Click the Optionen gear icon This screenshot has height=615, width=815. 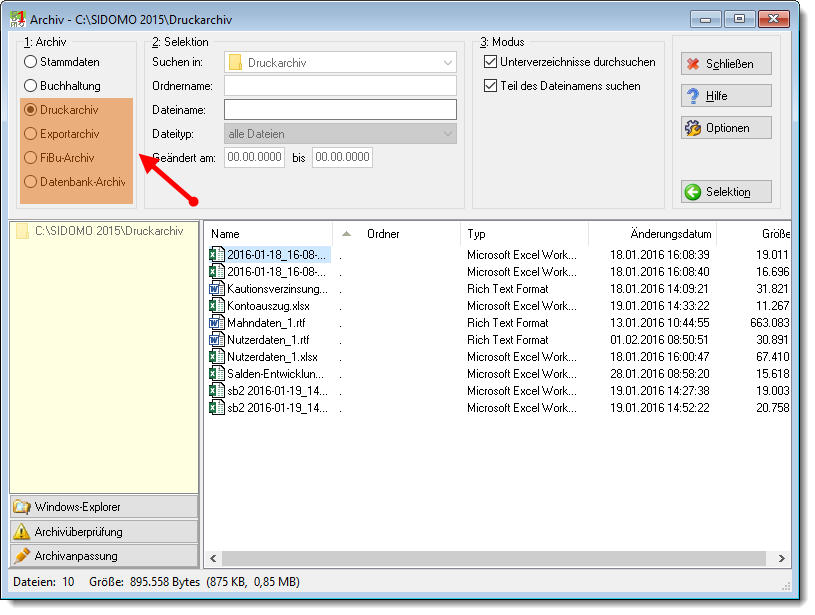tap(693, 128)
